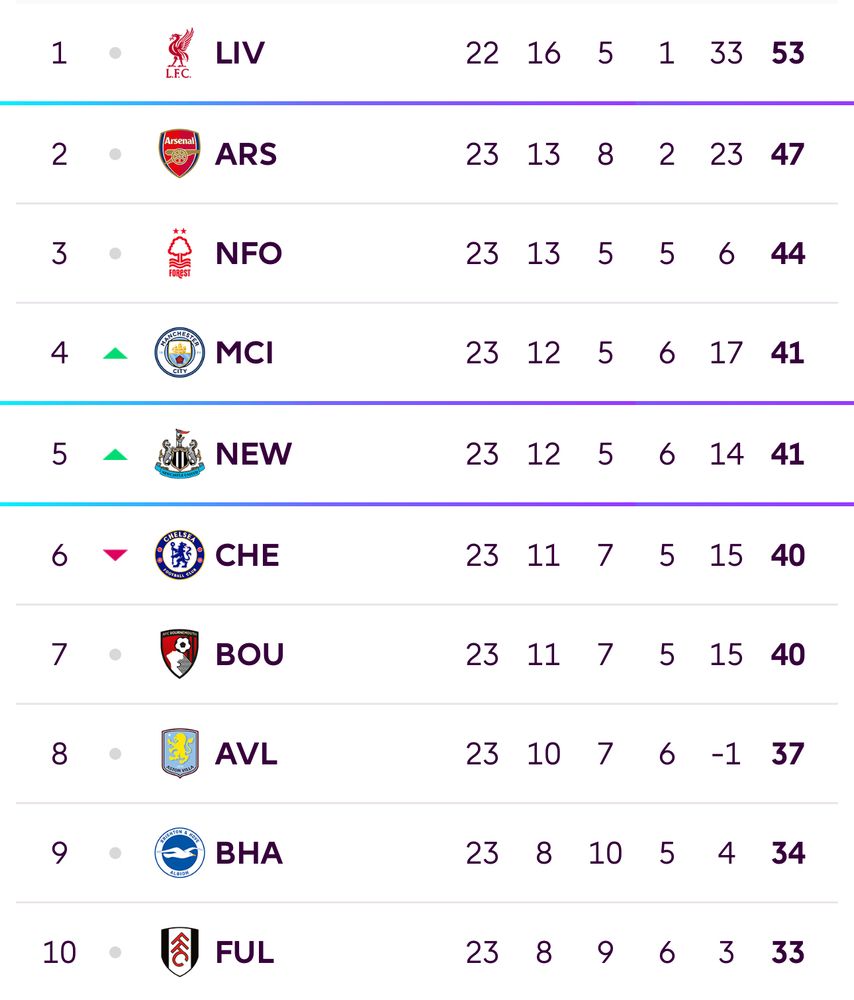
Task: Click Manchester City's green up arrow
Action: click(x=115, y=353)
